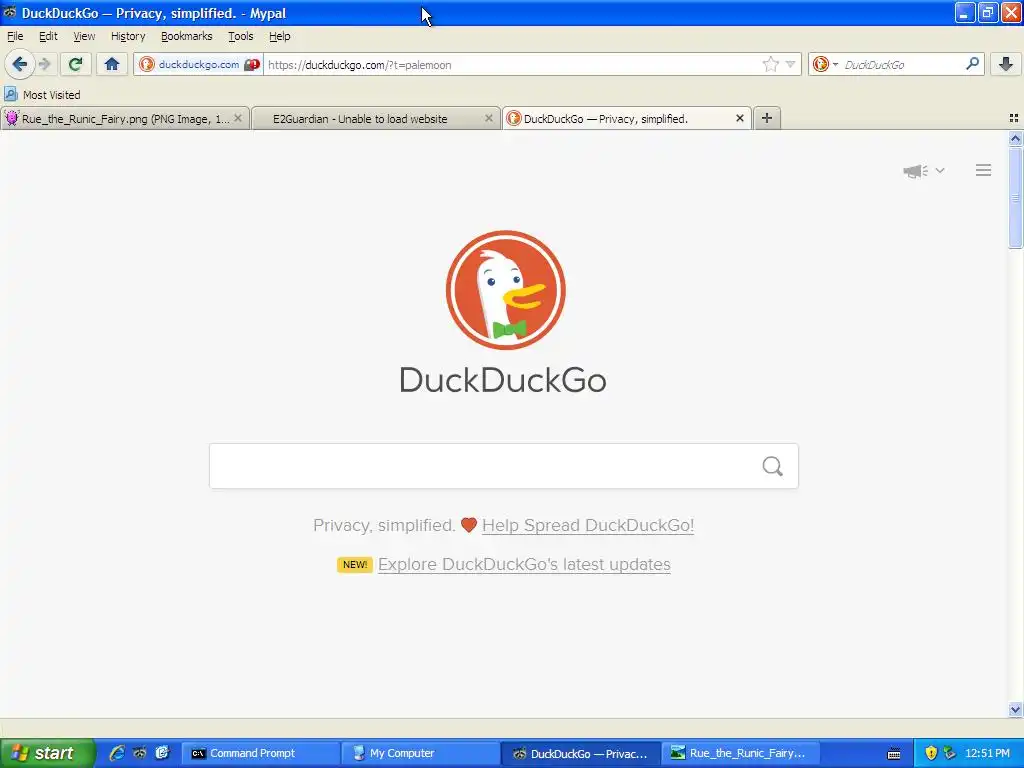Click the 12:51 PM system clock

[x=987, y=753]
